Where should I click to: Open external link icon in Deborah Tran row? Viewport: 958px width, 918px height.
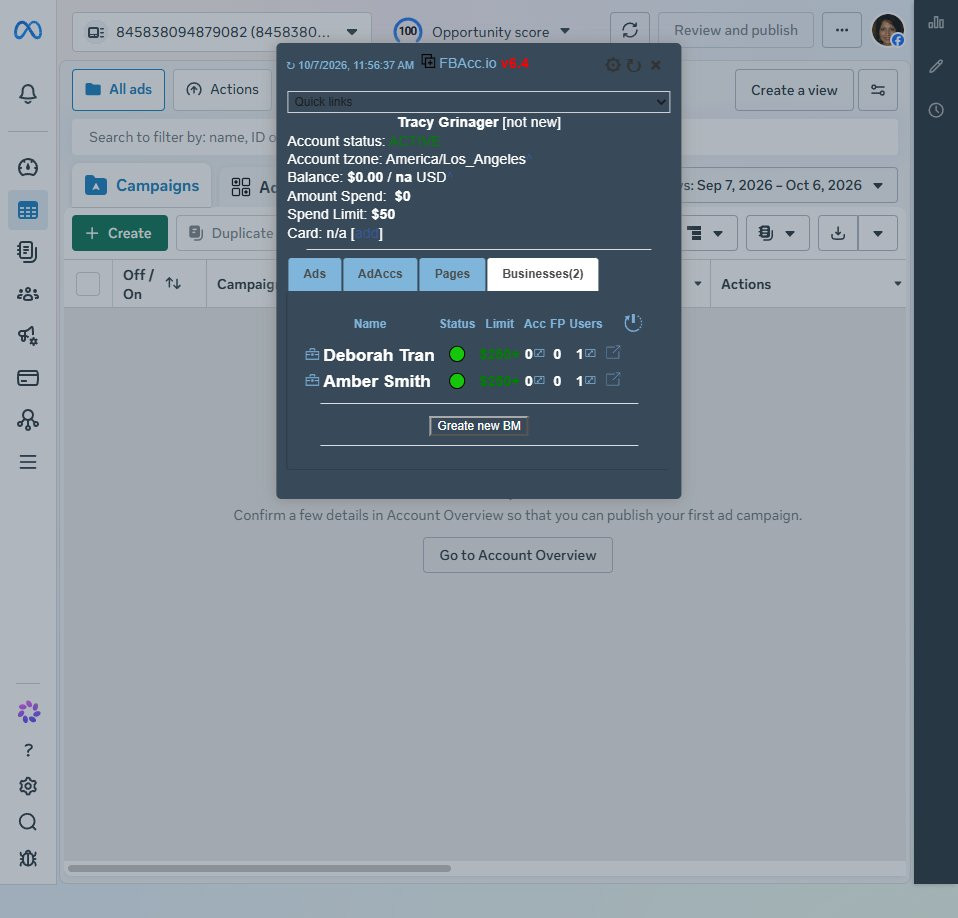tap(613, 352)
